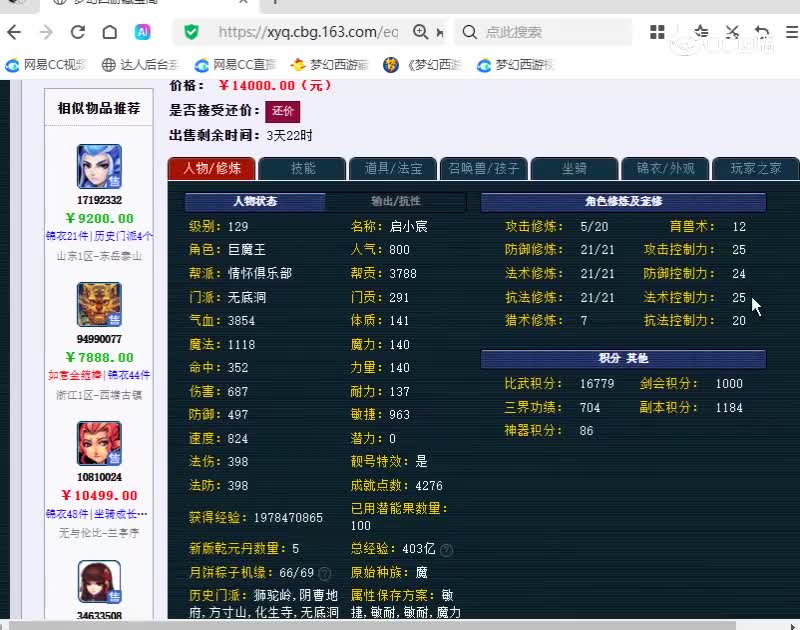
Task: Click the help icon beside 月饼粽子机缘 66/69
Action: 324,573
